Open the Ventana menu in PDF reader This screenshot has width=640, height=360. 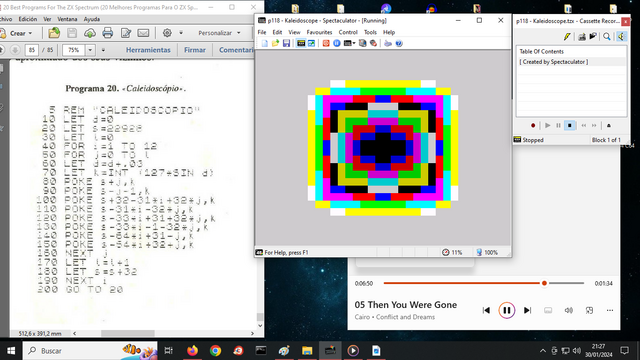tap(67, 19)
